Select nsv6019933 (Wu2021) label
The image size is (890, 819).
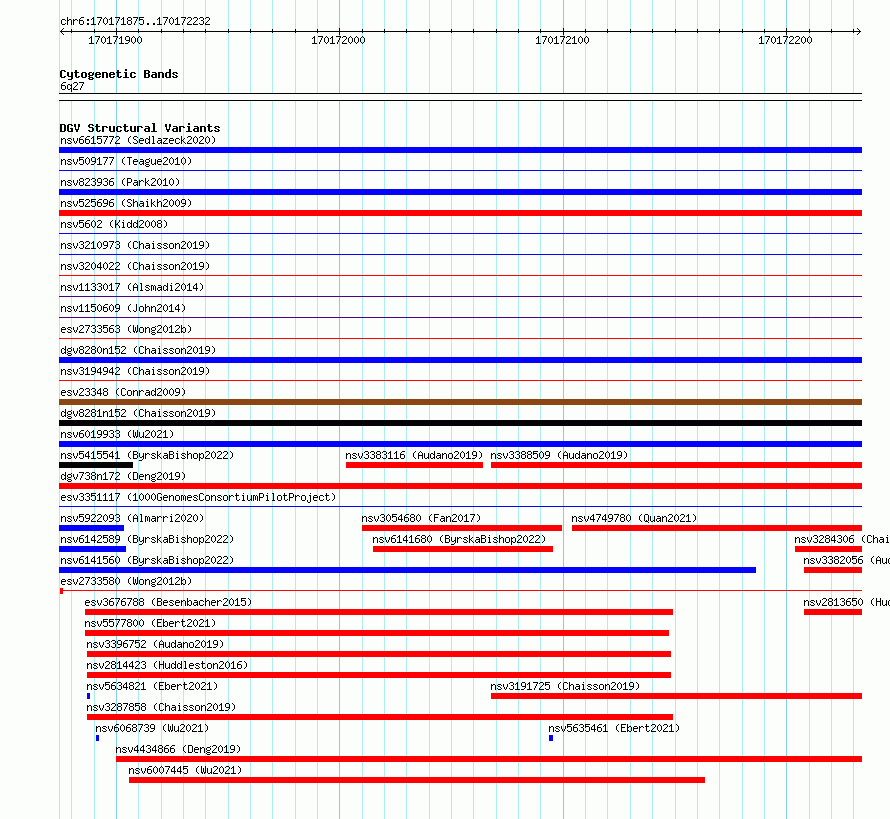tap(117, 434)
